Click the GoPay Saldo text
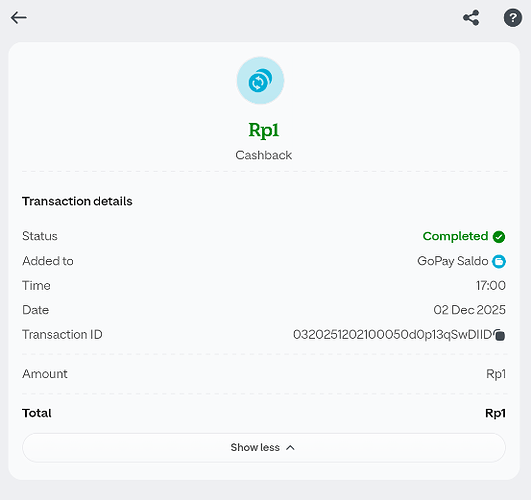 (x=452, y=261)
